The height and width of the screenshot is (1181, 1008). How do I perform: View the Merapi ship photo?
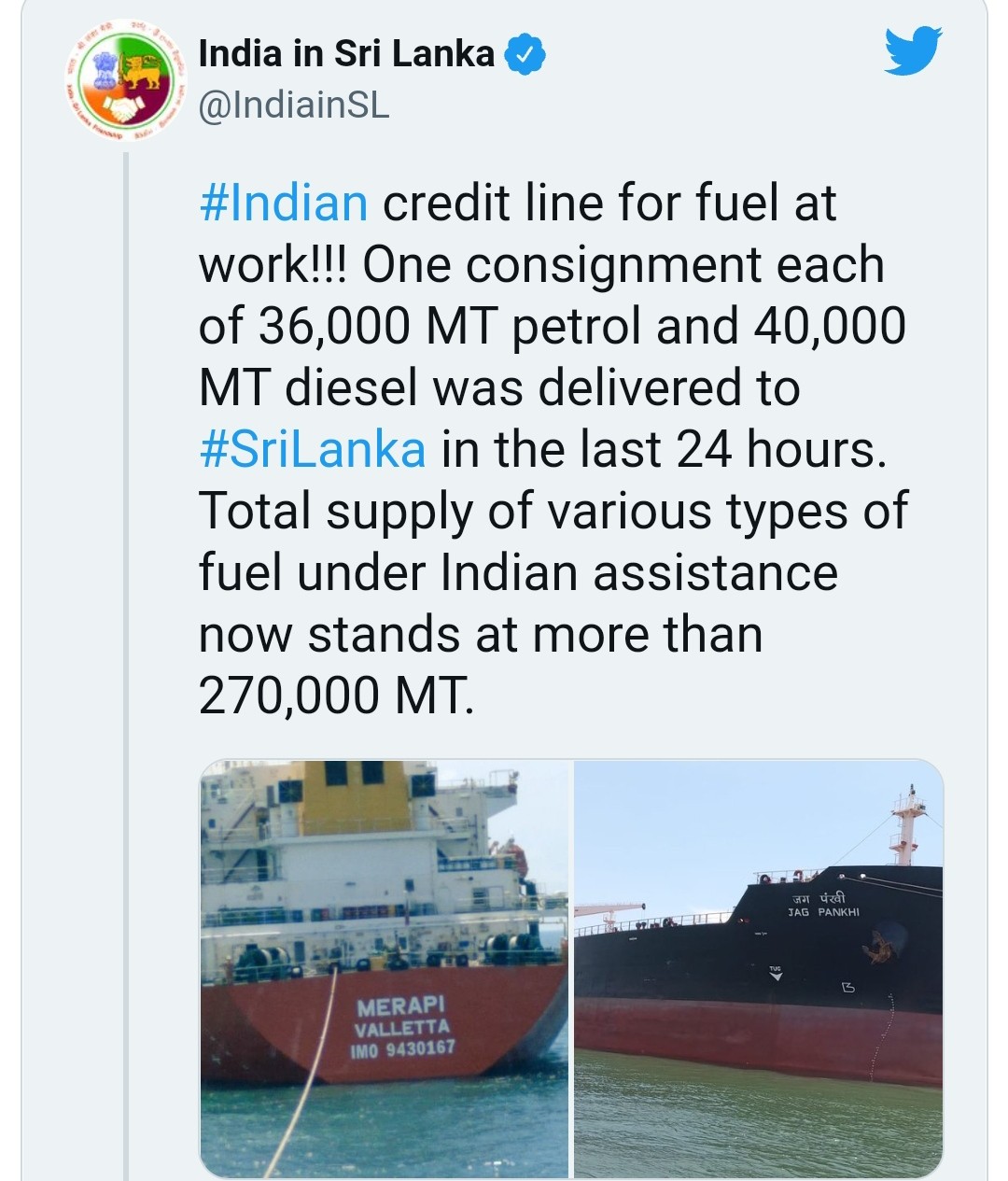[x=384, y=968]
